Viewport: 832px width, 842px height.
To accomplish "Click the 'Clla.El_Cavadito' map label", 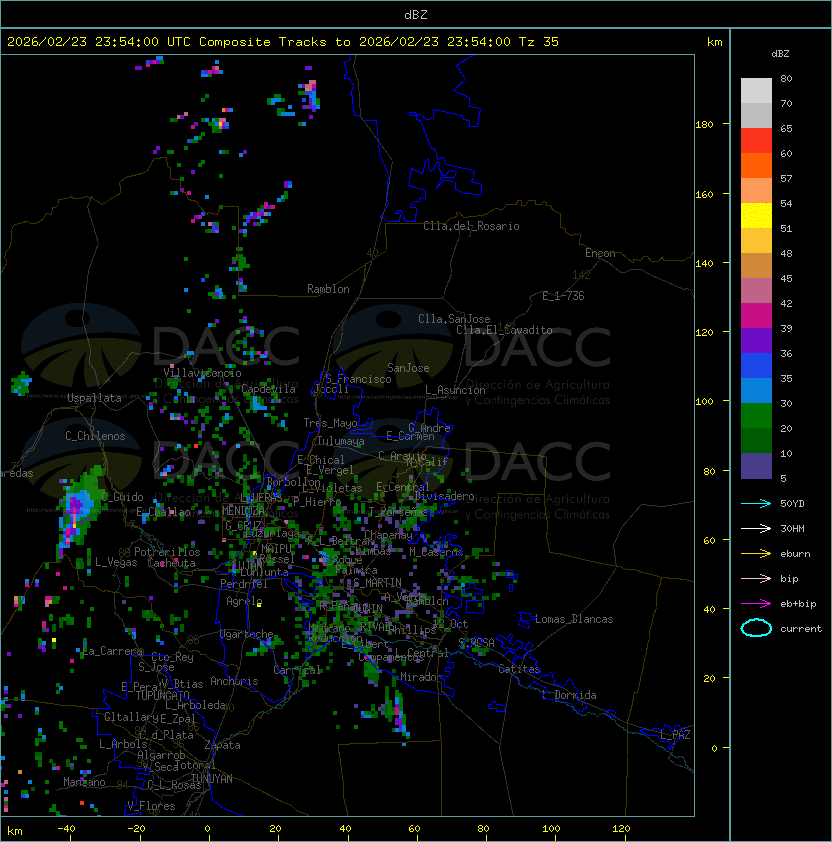I will pyautogui.click(x=504, y=330).
